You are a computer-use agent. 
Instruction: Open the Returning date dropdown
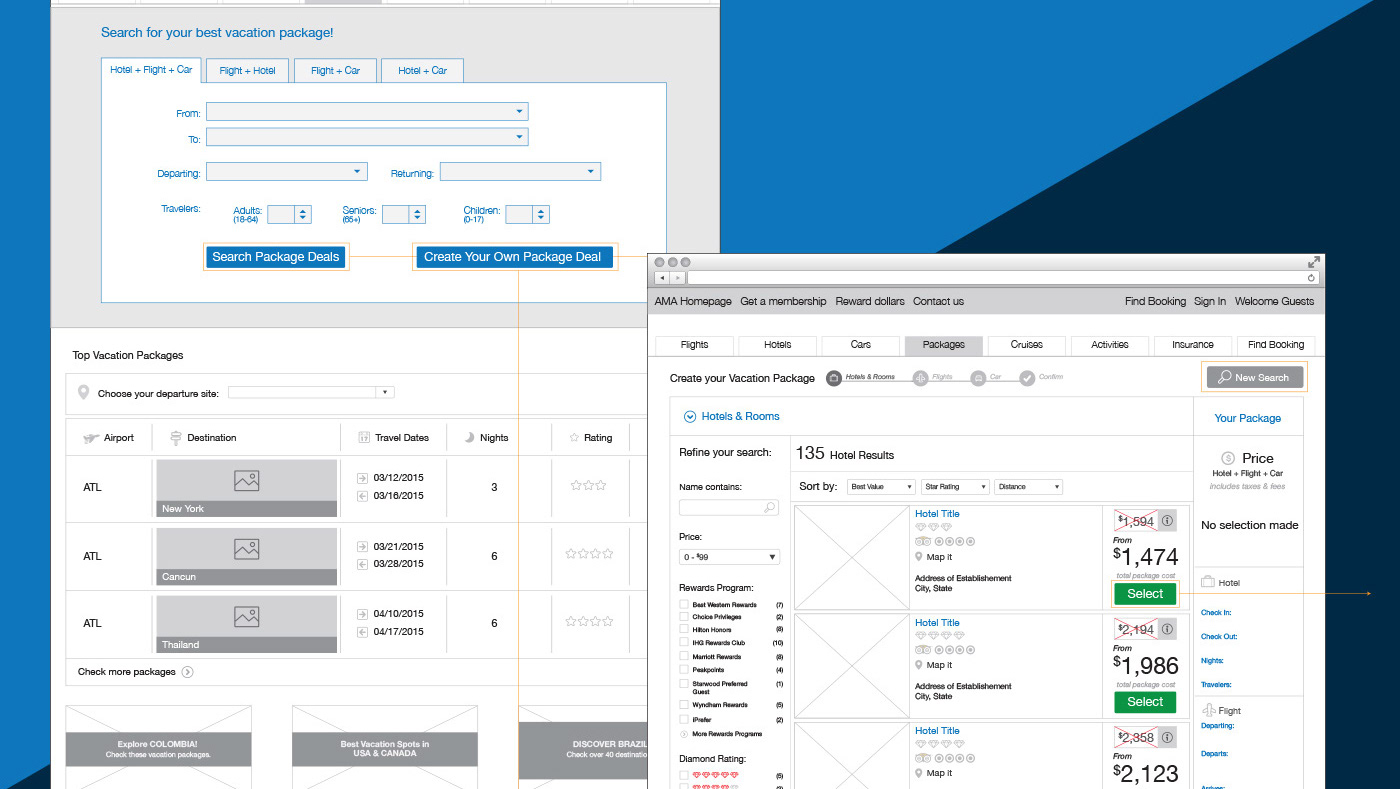520,172
